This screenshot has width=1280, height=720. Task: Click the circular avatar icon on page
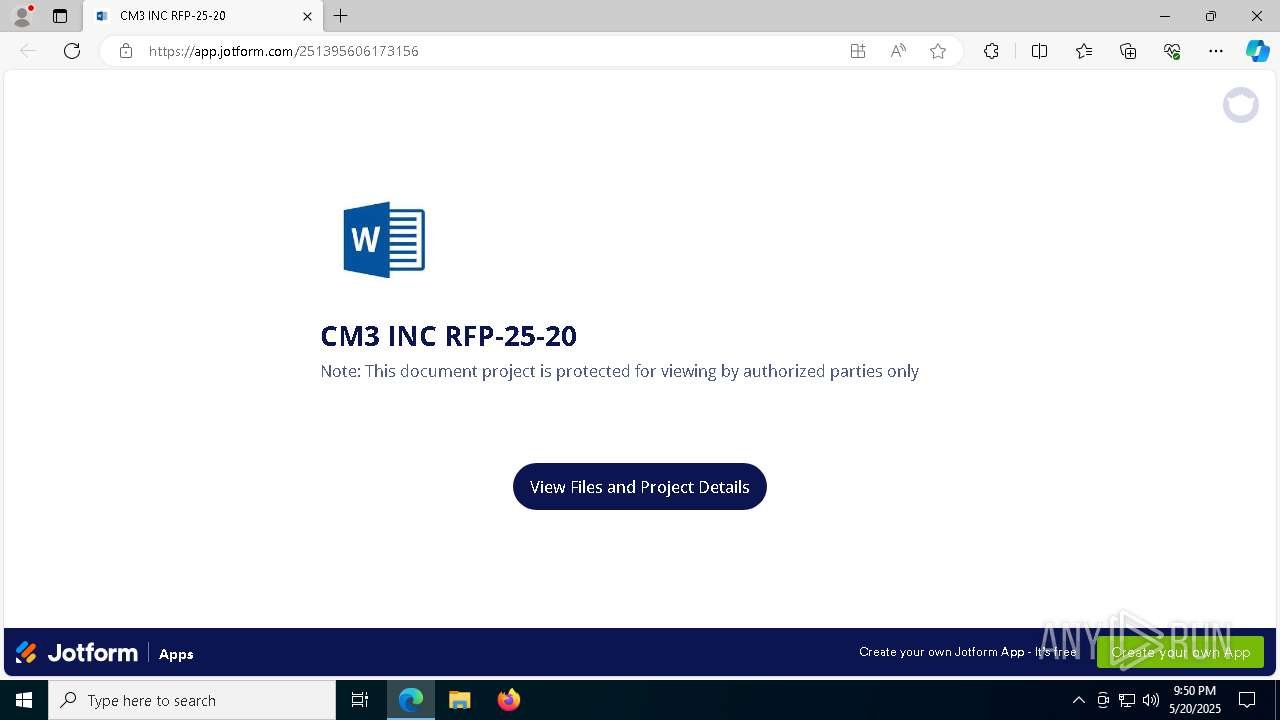pos(1241,105)
